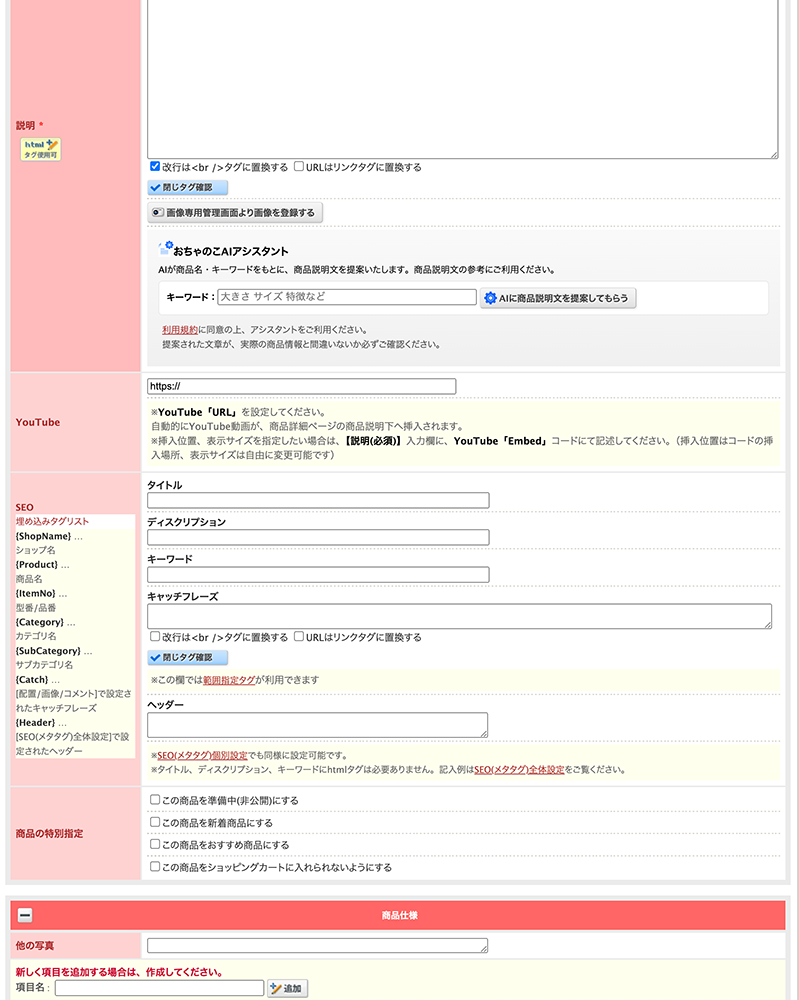Click the キャッチフレーズ text area
The image size is (800, 1000).
click(x=459, y=616)
